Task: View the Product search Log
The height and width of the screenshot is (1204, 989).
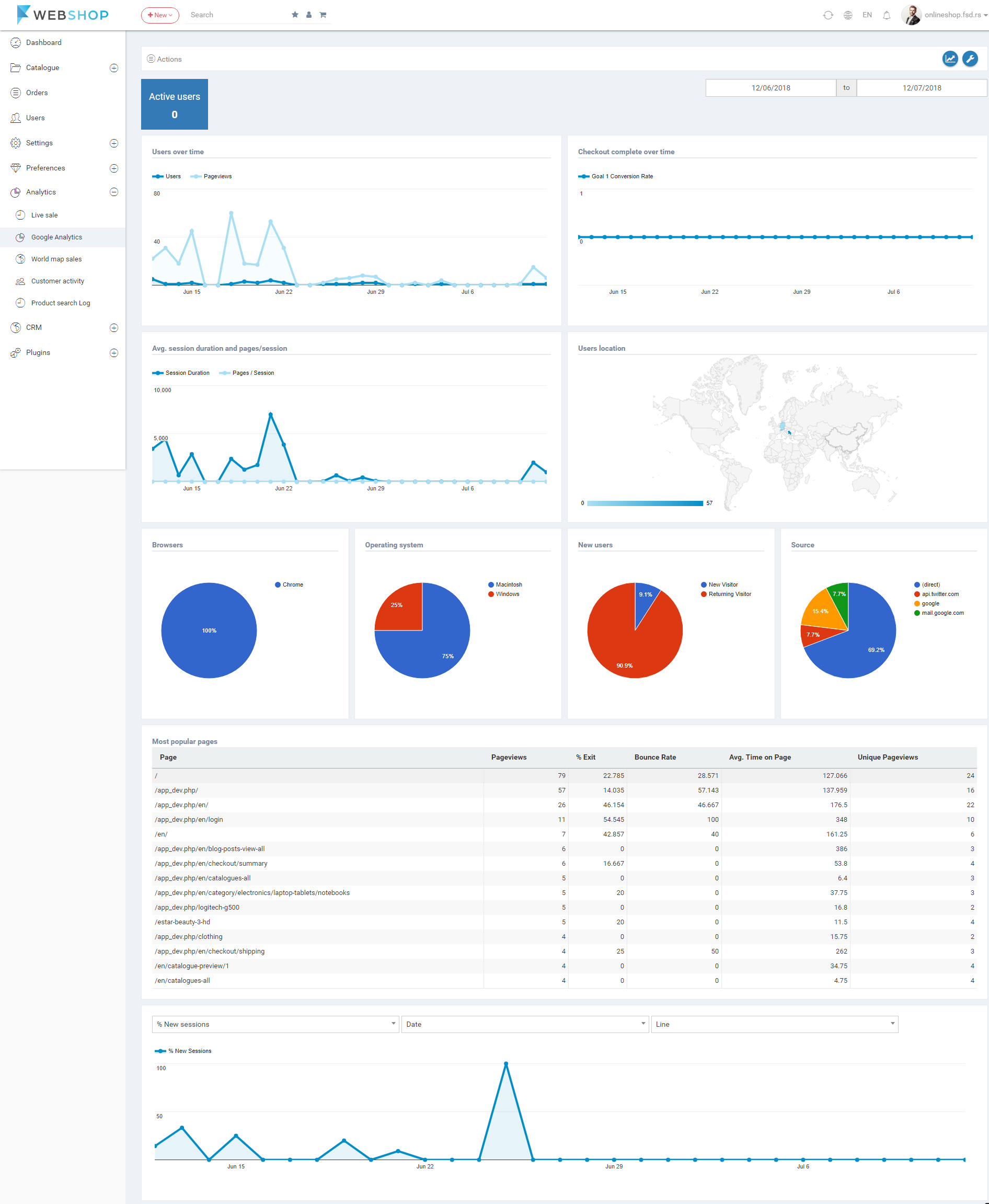Action: (61, 303)
